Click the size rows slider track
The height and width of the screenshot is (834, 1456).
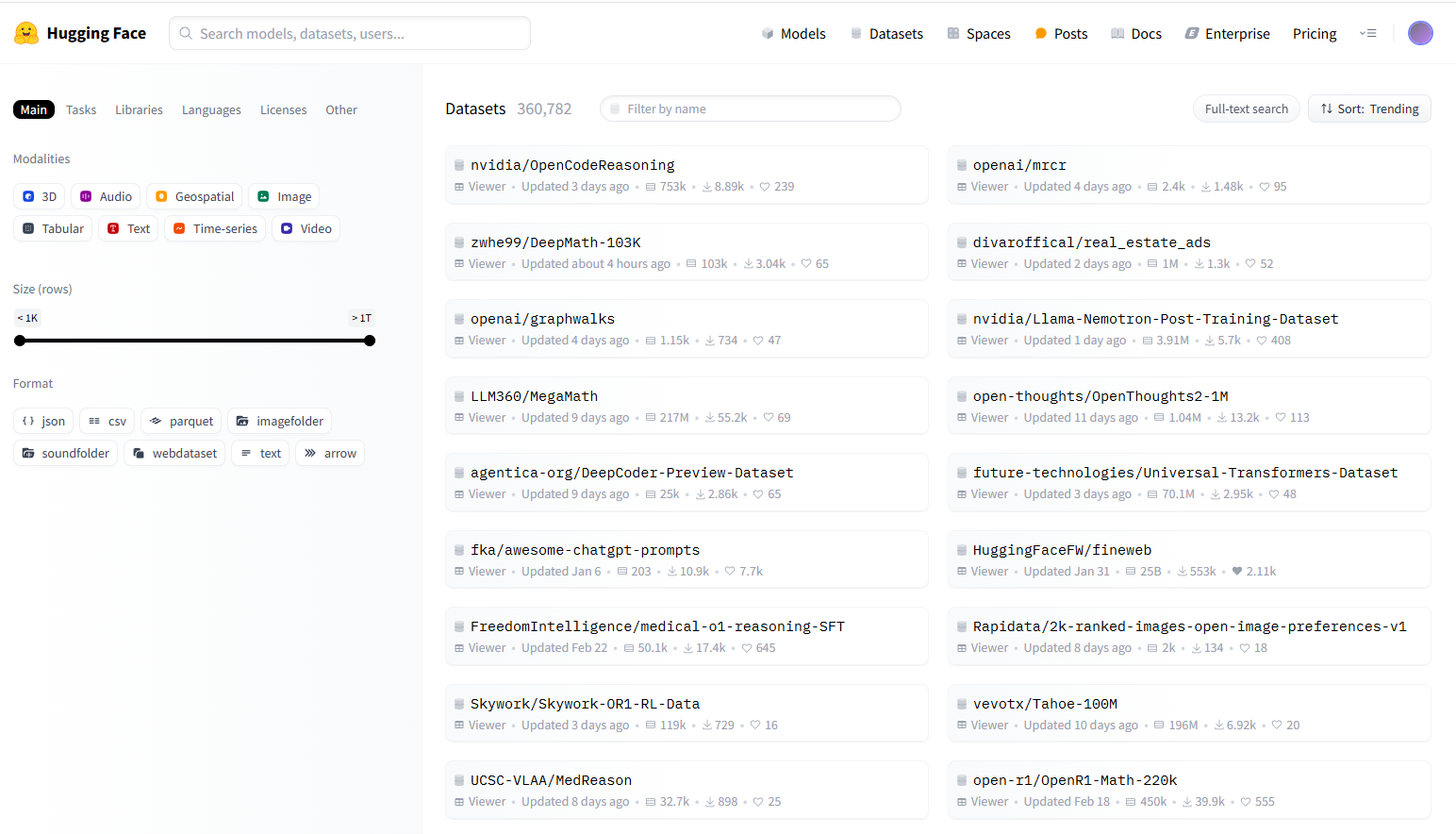point(194,341)
